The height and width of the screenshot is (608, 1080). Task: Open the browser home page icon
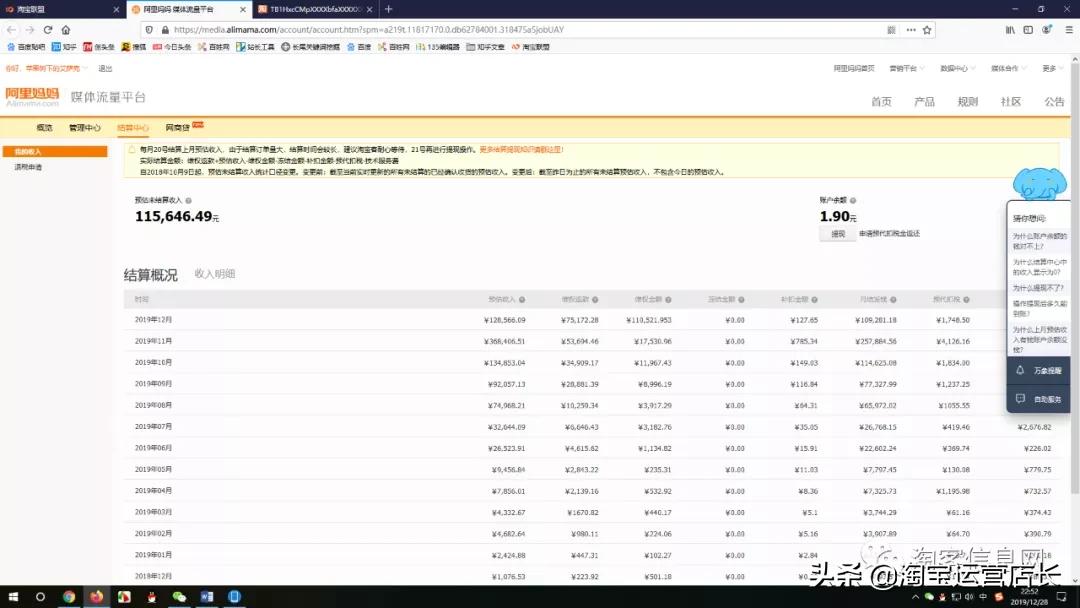click(x=66, y=30)
